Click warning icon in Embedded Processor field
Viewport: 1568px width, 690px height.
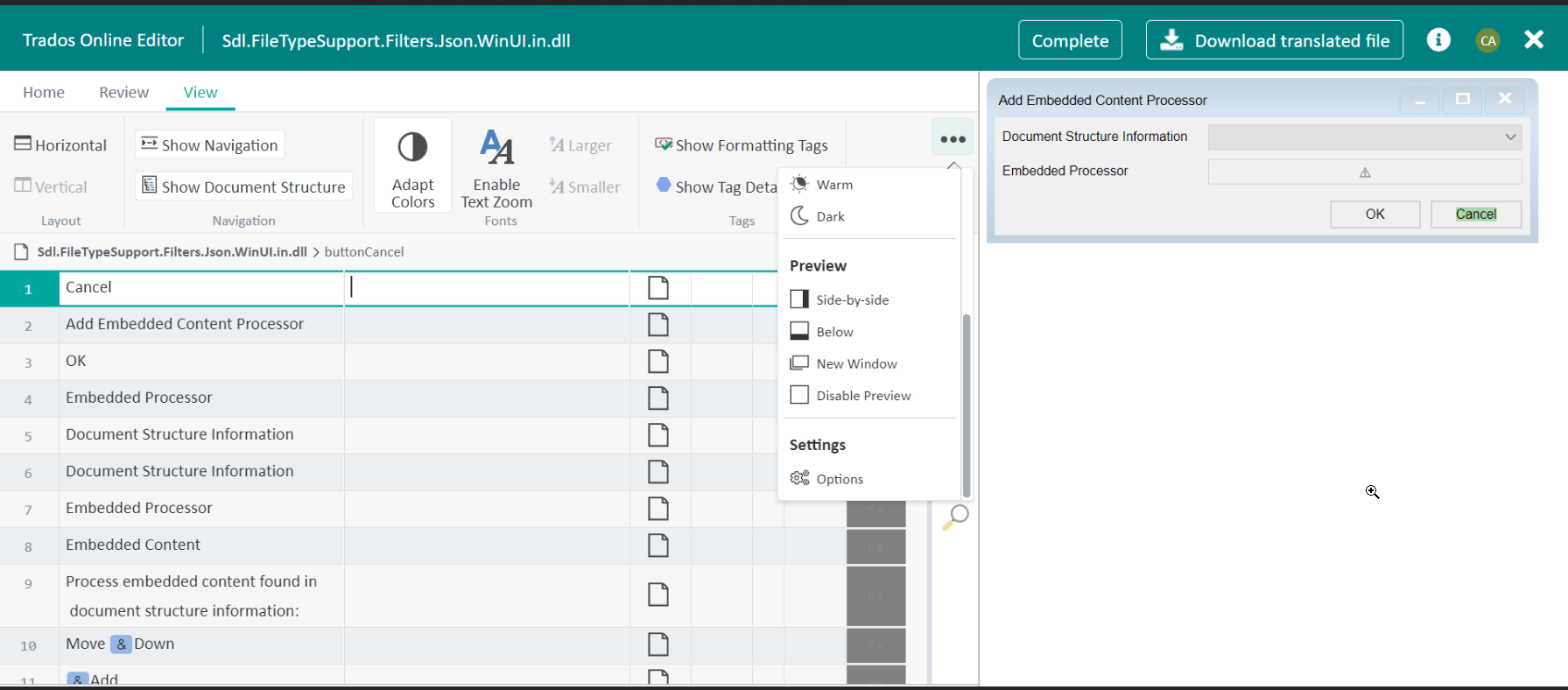(1365, 172)
